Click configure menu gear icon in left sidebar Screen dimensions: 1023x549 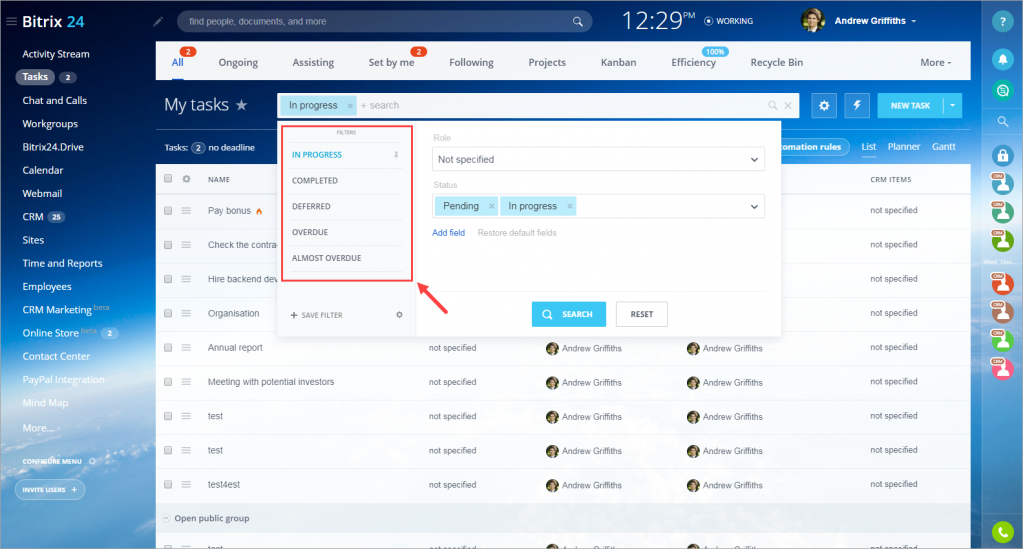click(92, 461)
